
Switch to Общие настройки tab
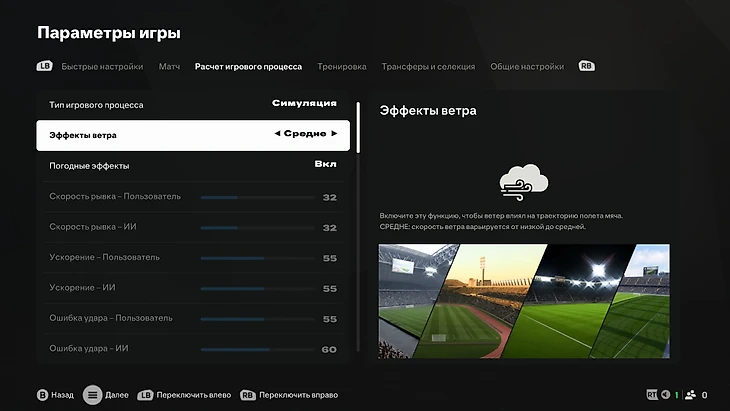(527, 67)
